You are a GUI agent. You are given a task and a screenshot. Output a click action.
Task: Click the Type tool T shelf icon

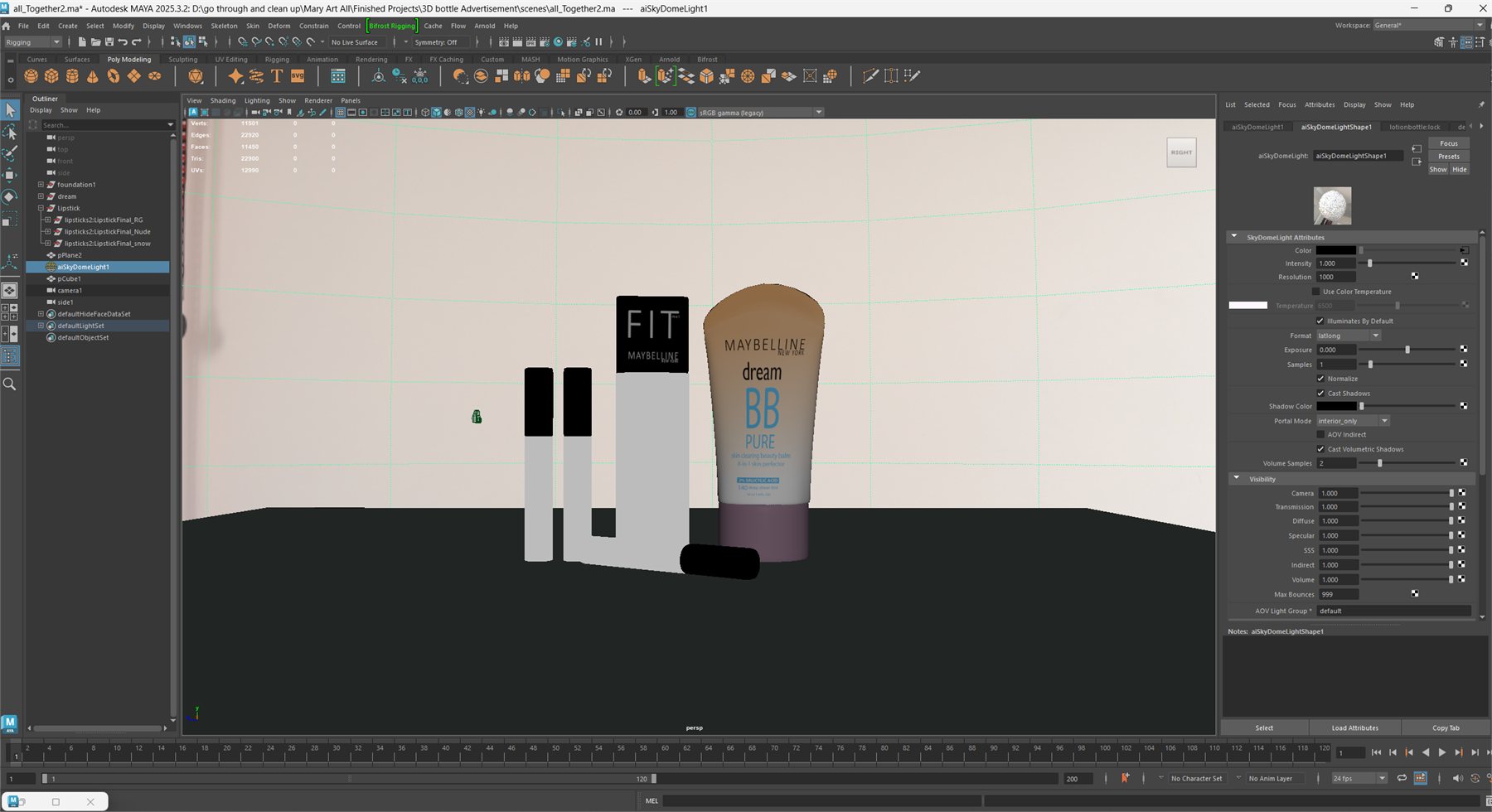(277, 76)
